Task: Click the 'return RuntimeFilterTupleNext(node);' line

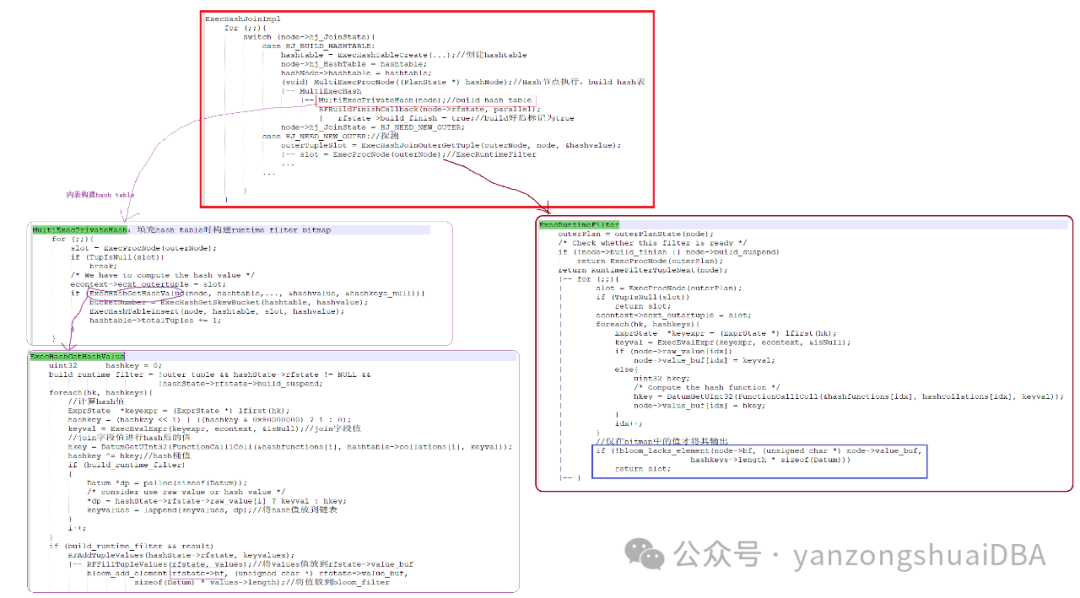Action: (641, 270)
